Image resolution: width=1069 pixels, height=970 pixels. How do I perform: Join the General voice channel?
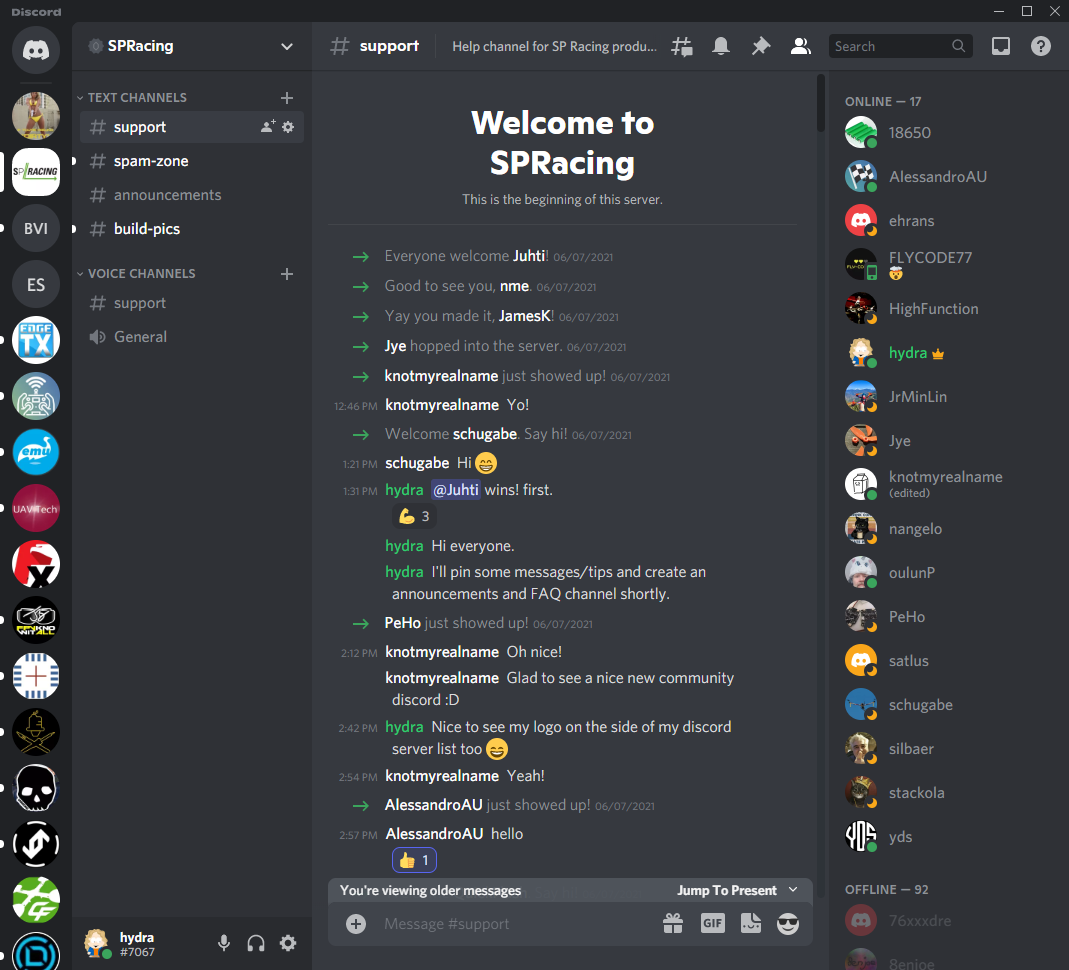(x=192, y=337)
